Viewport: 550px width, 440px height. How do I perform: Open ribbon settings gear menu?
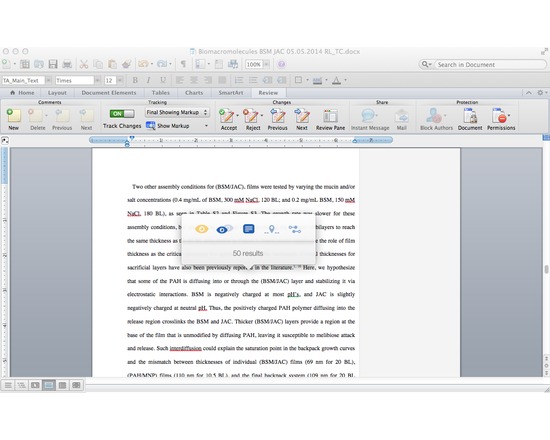(541, 93)
